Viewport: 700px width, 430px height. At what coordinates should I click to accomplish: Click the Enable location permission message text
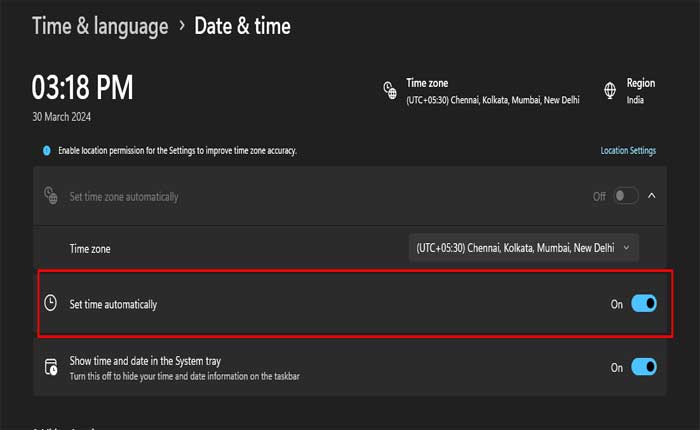point(176,151)
